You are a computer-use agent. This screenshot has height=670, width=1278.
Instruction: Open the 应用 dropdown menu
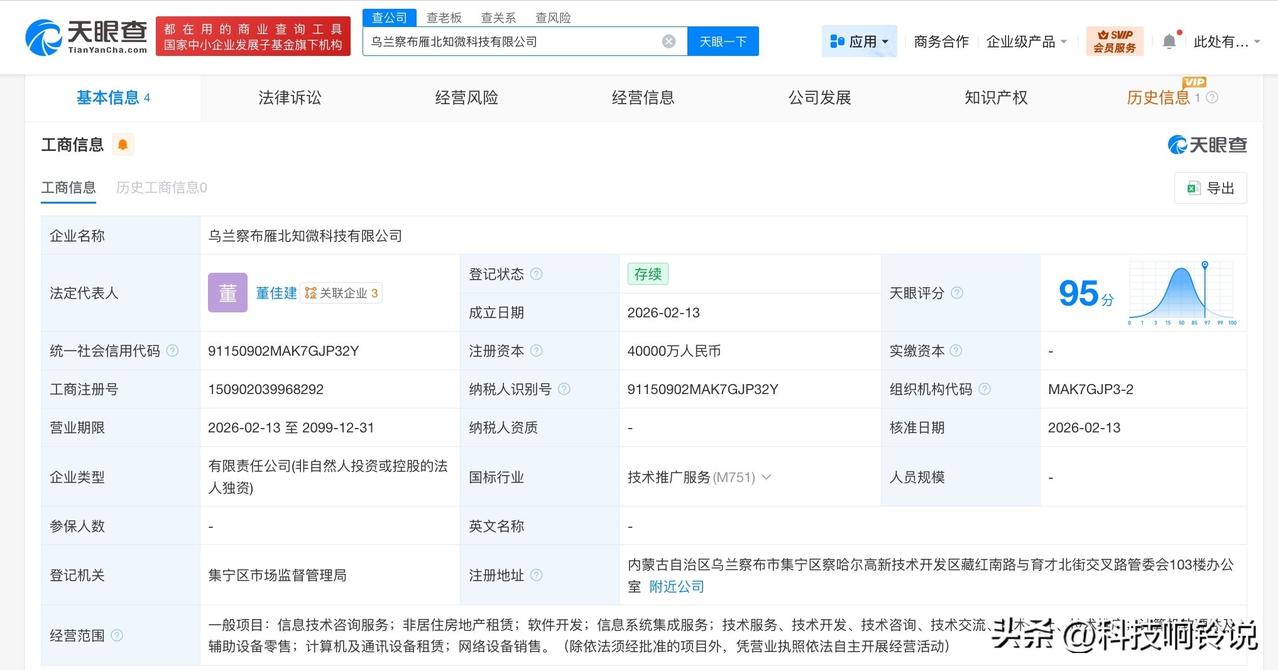pos(859,41)
